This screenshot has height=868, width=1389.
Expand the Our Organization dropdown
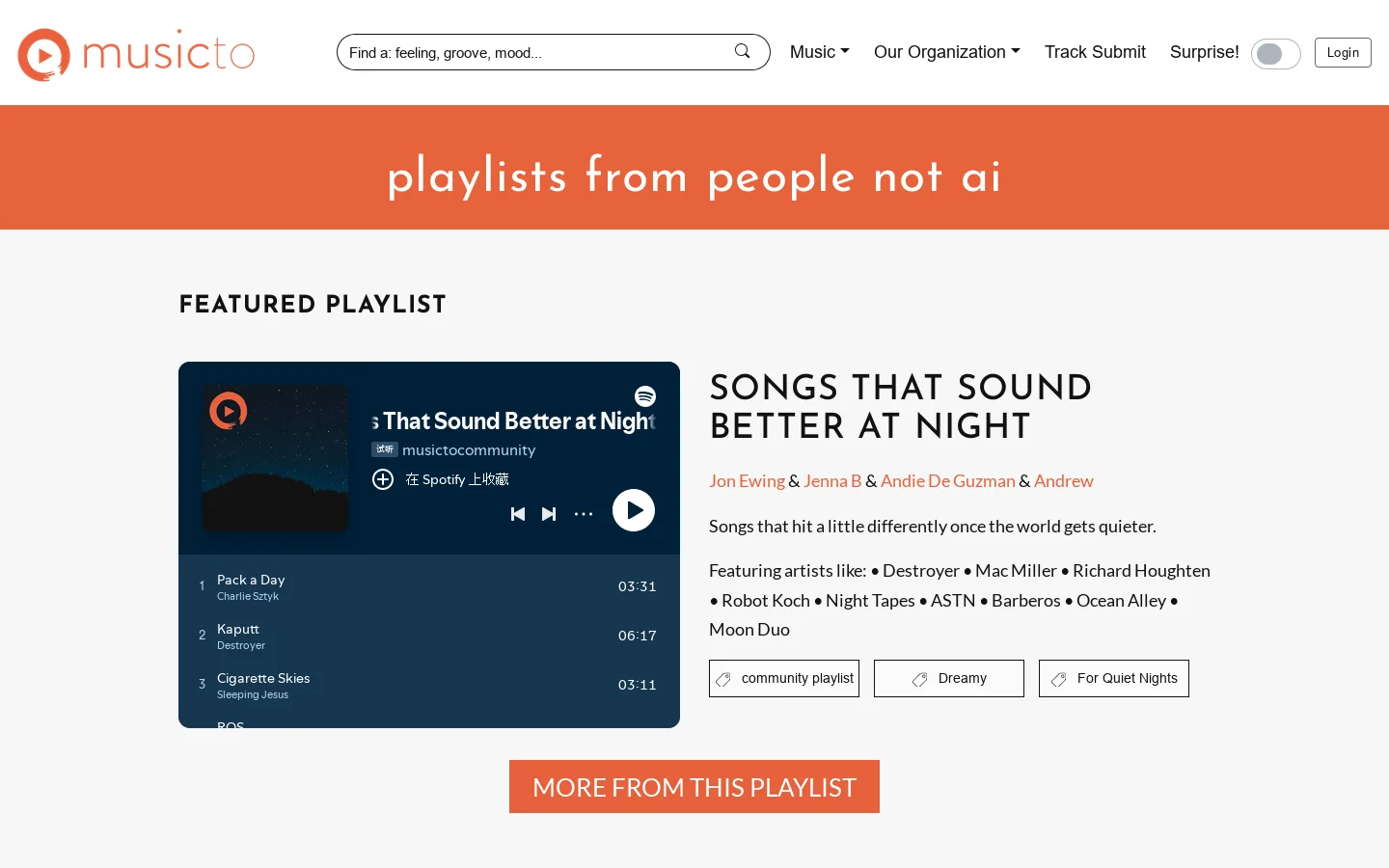tap(946, 52)
